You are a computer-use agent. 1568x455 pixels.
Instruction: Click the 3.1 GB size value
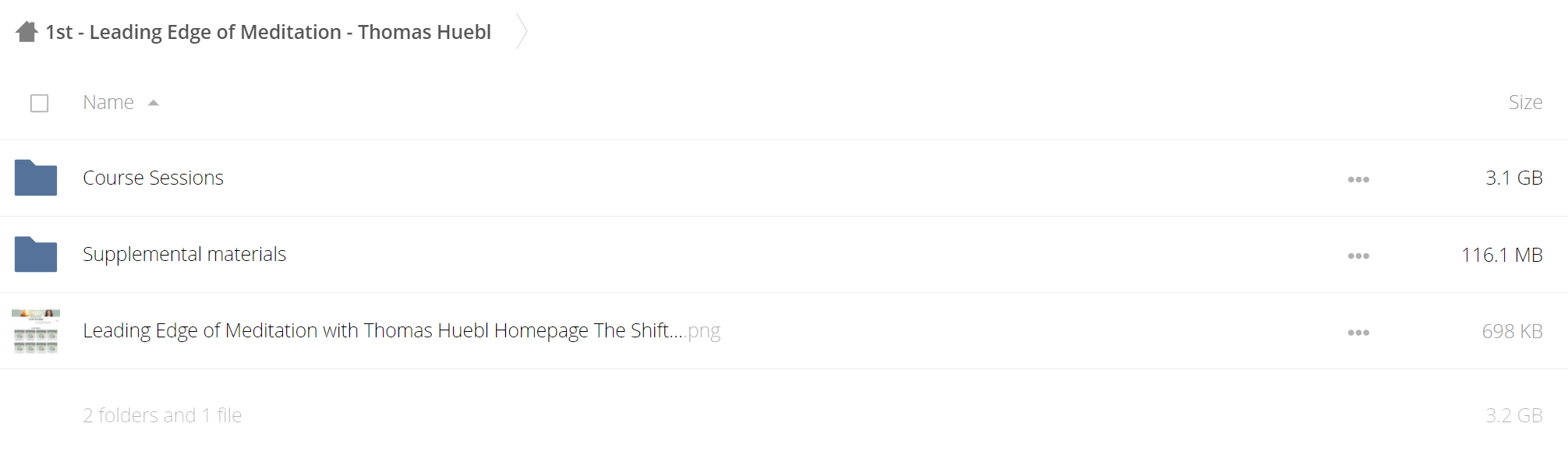[x=1513, y=178]
